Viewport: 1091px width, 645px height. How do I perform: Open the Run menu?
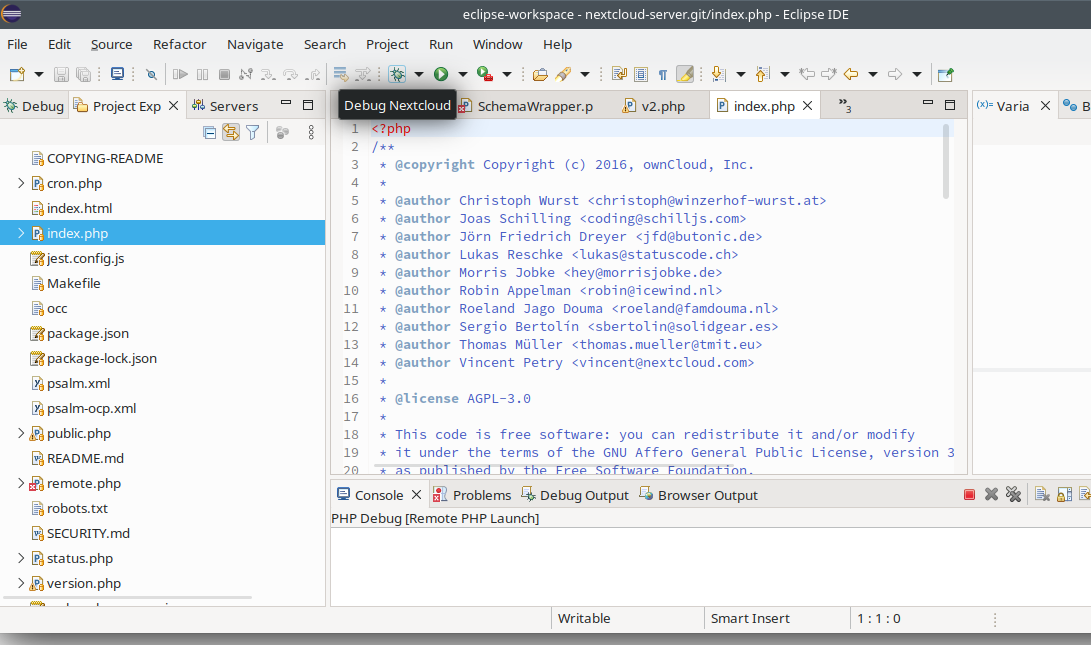440,45
